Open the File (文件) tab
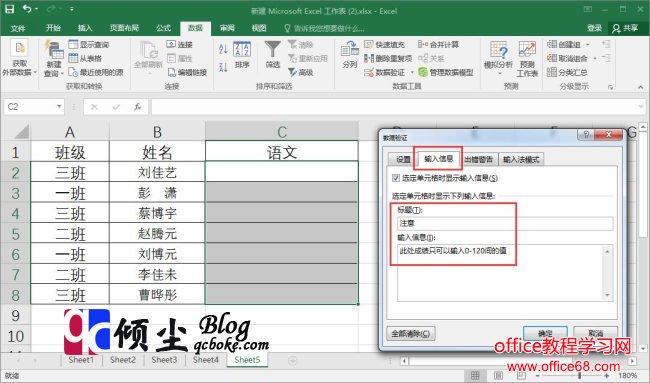The image size is (650, 383). click(18, 28)
